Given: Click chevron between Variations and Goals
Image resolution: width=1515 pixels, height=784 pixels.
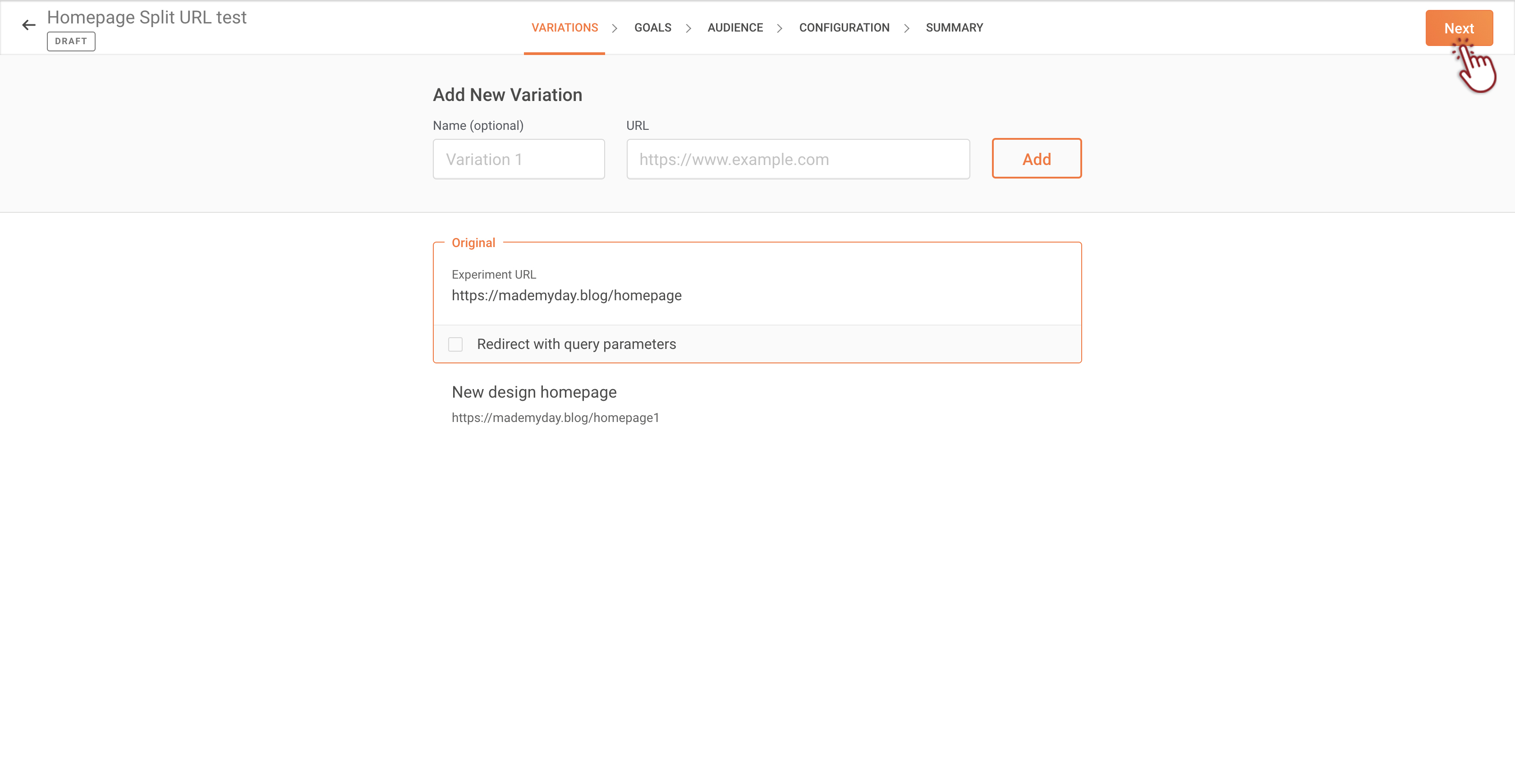Looking at the screenshot, I should pos(615,28).
